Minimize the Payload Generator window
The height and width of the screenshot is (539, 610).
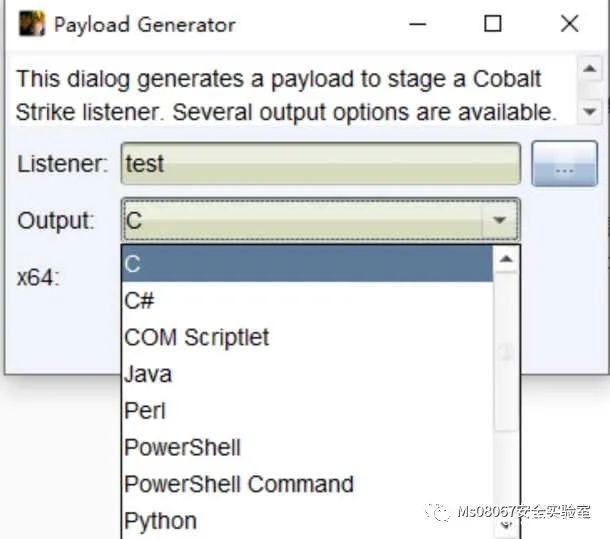pos(418,24)
